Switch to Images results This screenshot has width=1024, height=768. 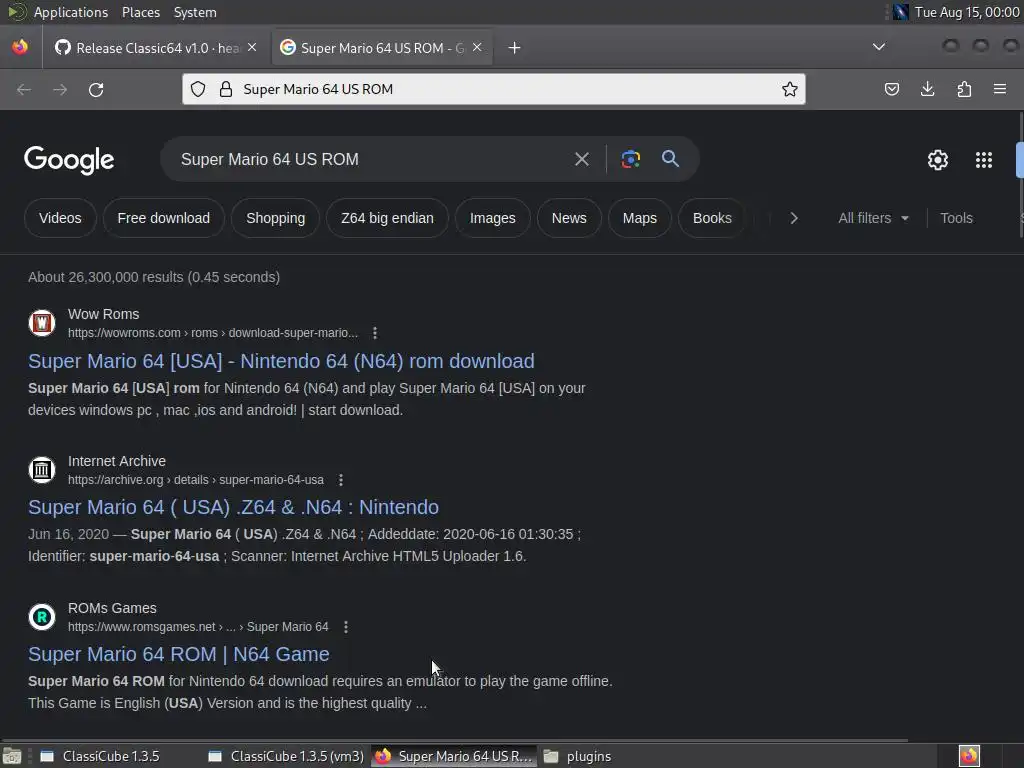(492, 218)
